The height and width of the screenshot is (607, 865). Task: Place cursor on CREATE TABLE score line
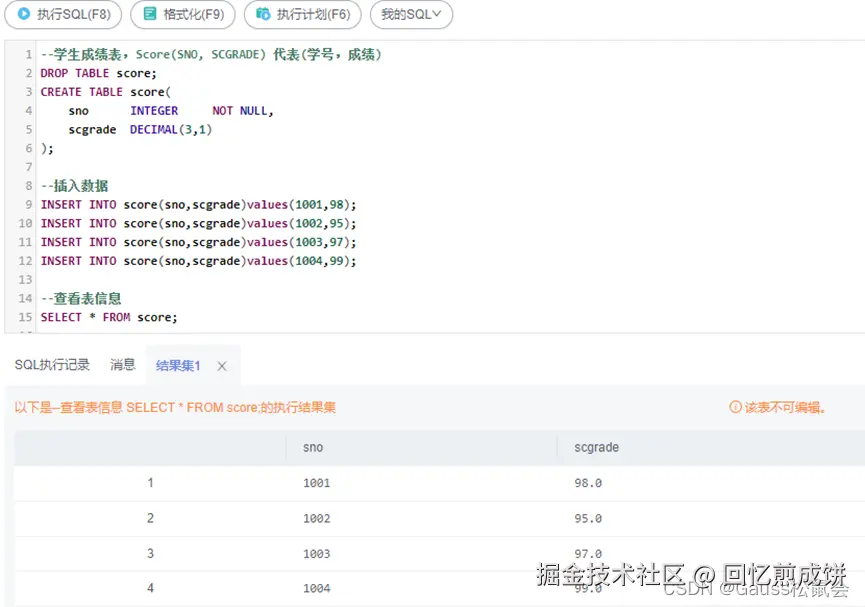pos(105,92)
